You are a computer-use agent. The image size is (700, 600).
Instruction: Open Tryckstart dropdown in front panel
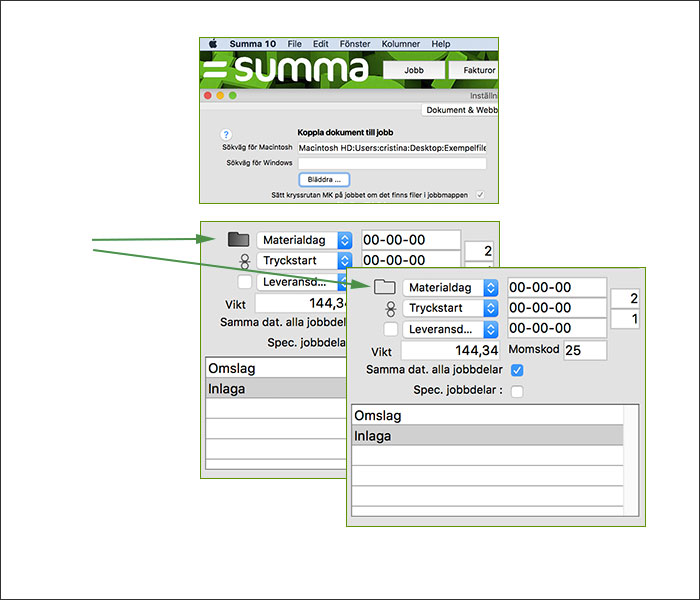pos(450,308)
